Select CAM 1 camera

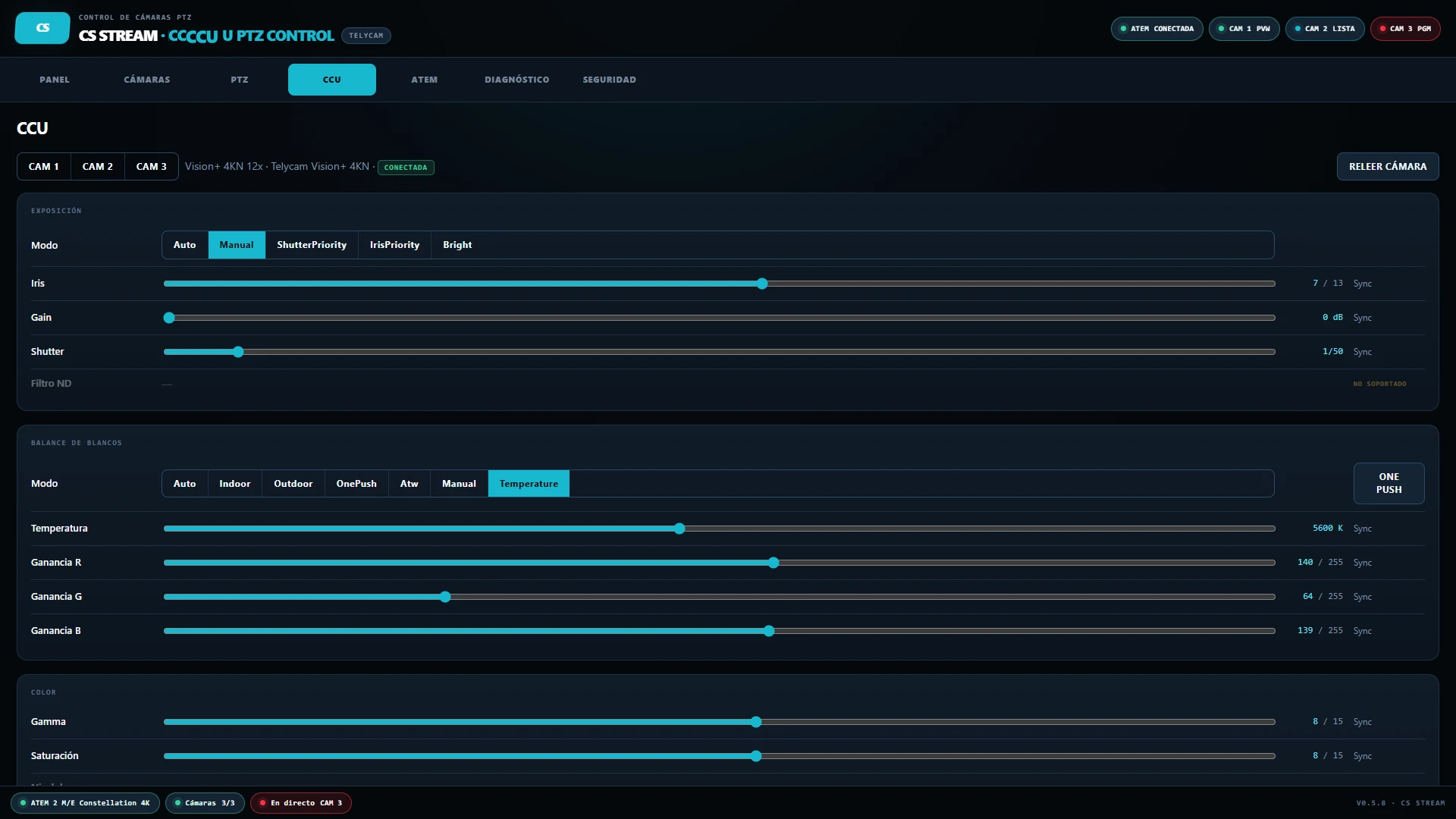pos(44,167)
